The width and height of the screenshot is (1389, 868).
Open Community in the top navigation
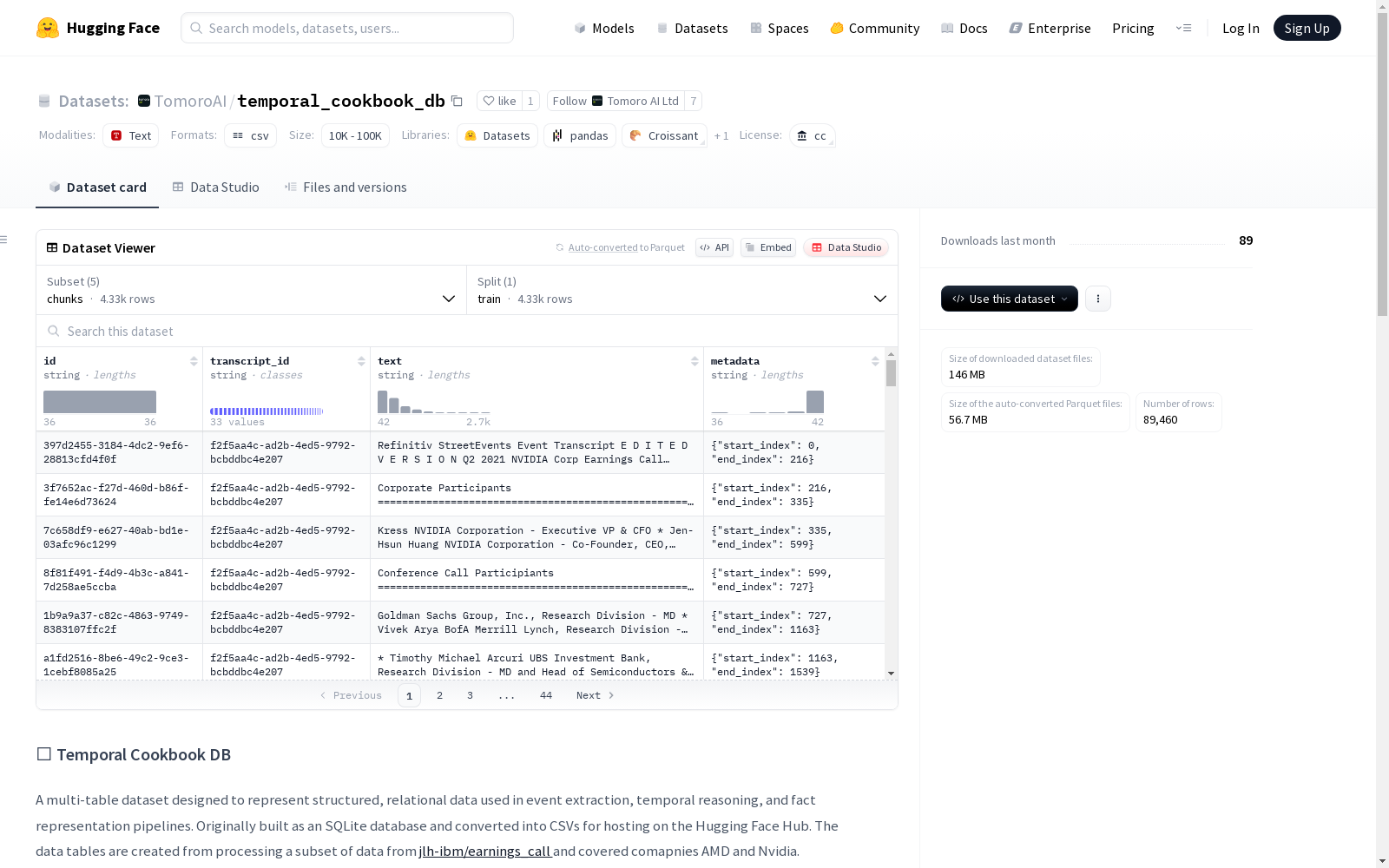point(875,28)
